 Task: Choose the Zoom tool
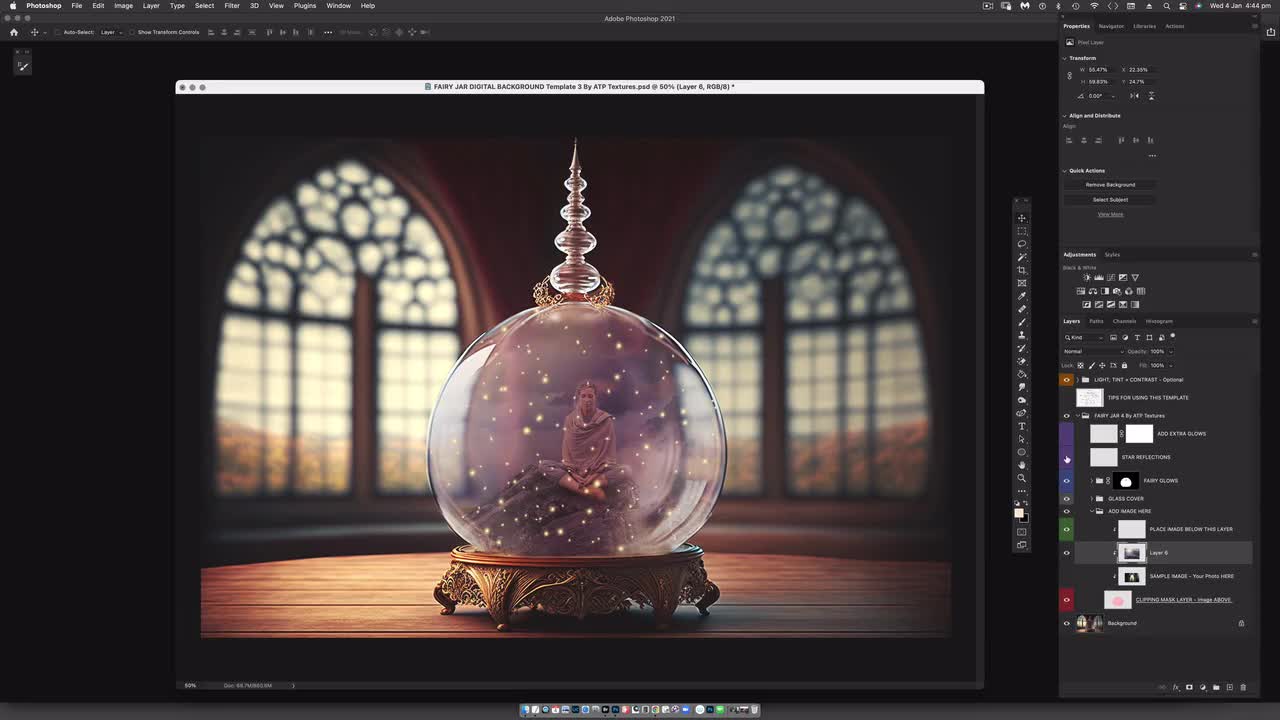[x=1021, y=479]
